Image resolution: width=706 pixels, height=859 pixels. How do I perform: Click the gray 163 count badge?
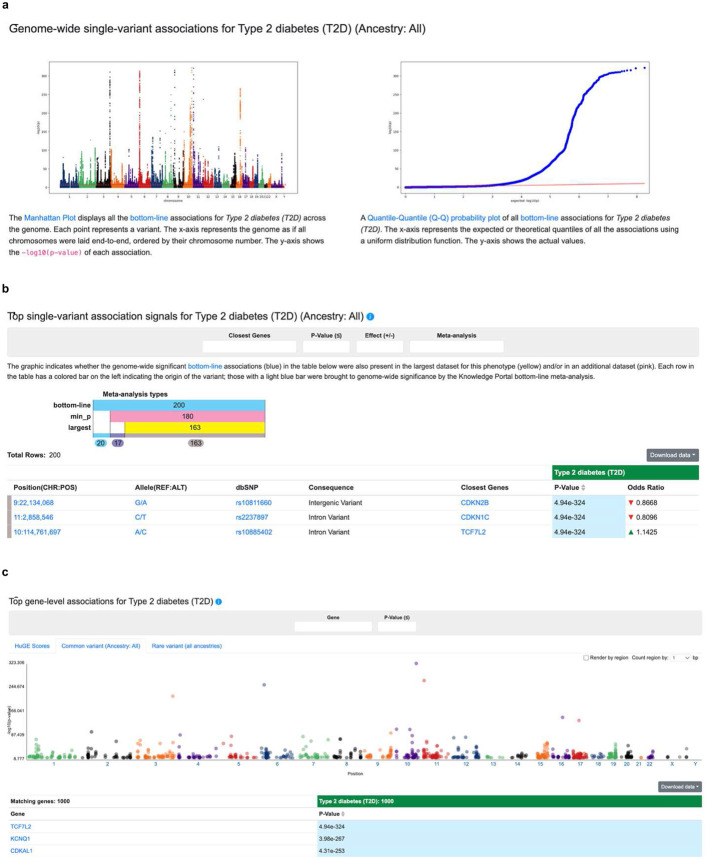(196, 443)
